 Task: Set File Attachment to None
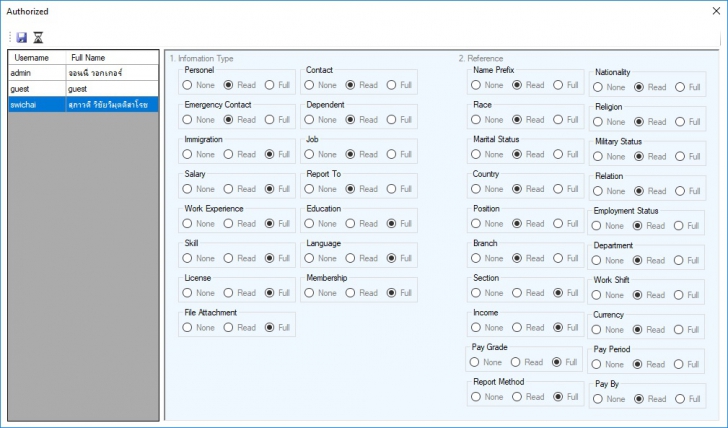coord(199,328)
